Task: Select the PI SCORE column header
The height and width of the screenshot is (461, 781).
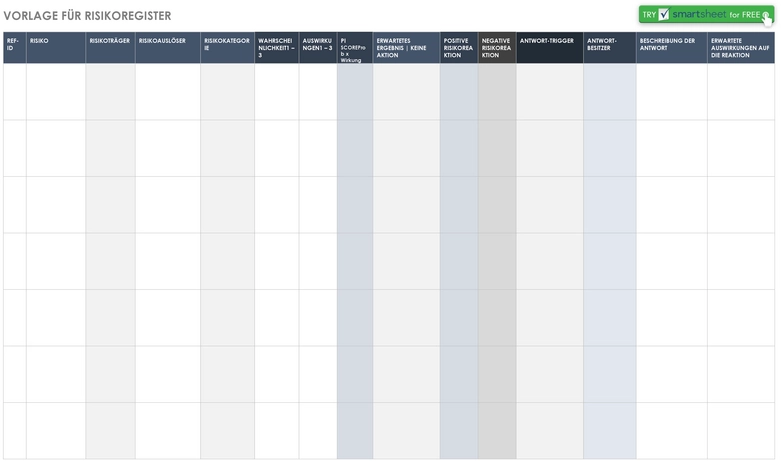Action: point(355,48)
